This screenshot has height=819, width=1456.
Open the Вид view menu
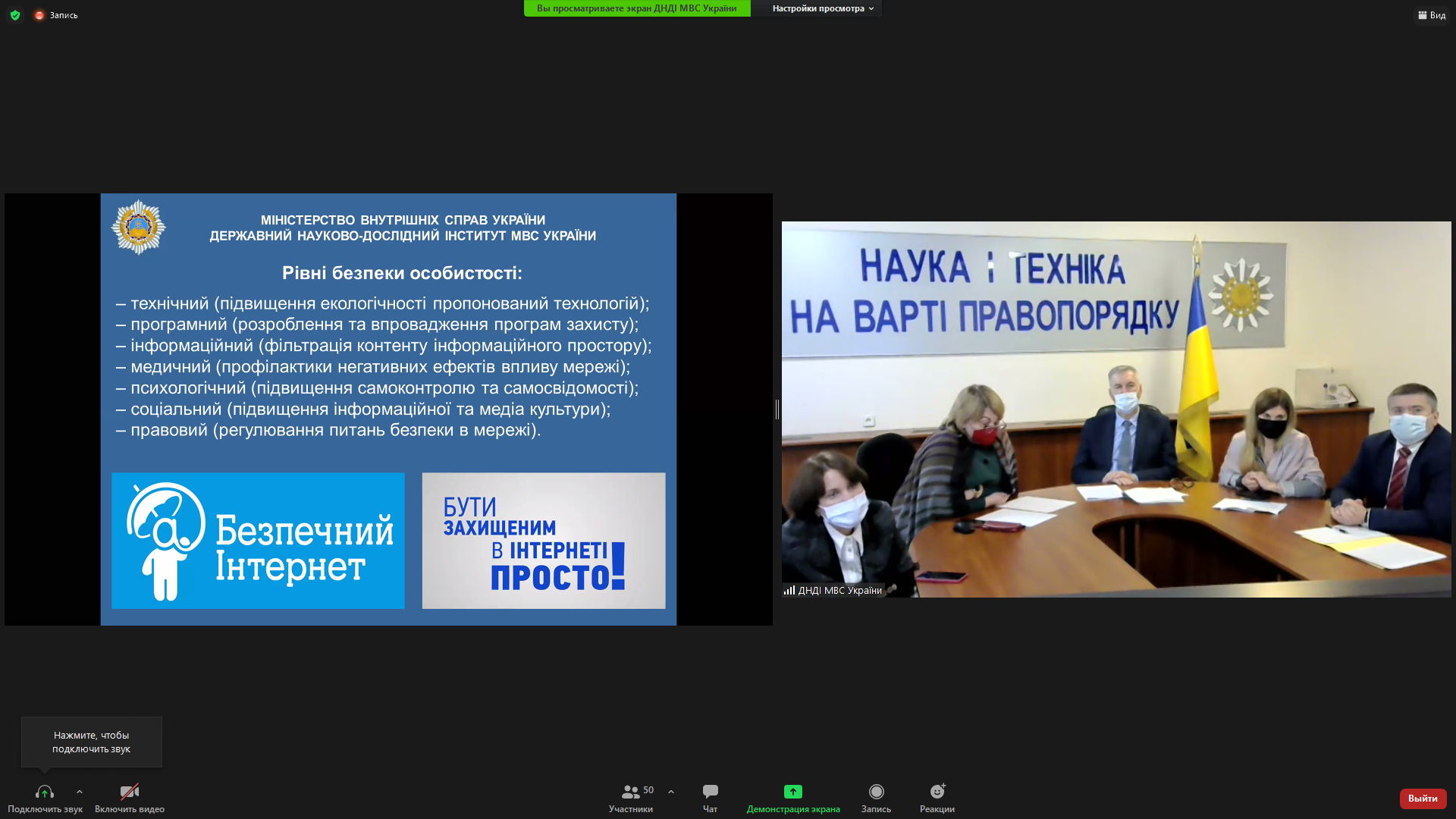[x=1432, y=15]
